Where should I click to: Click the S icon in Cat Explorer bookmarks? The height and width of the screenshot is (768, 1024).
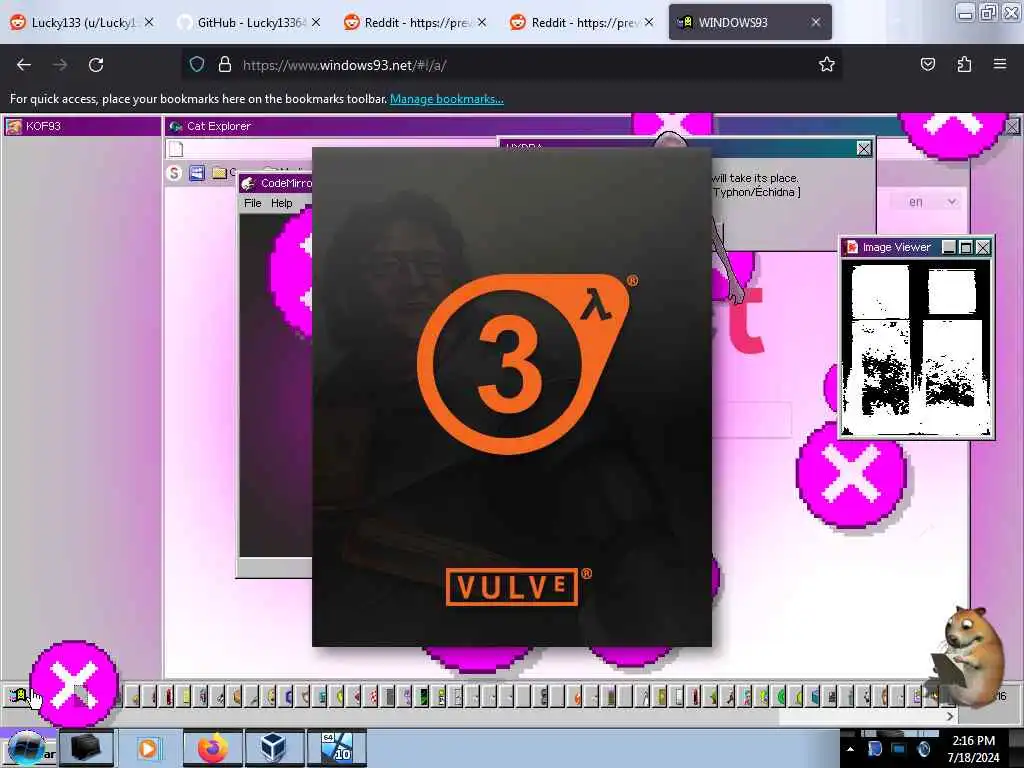click(174, 173)
